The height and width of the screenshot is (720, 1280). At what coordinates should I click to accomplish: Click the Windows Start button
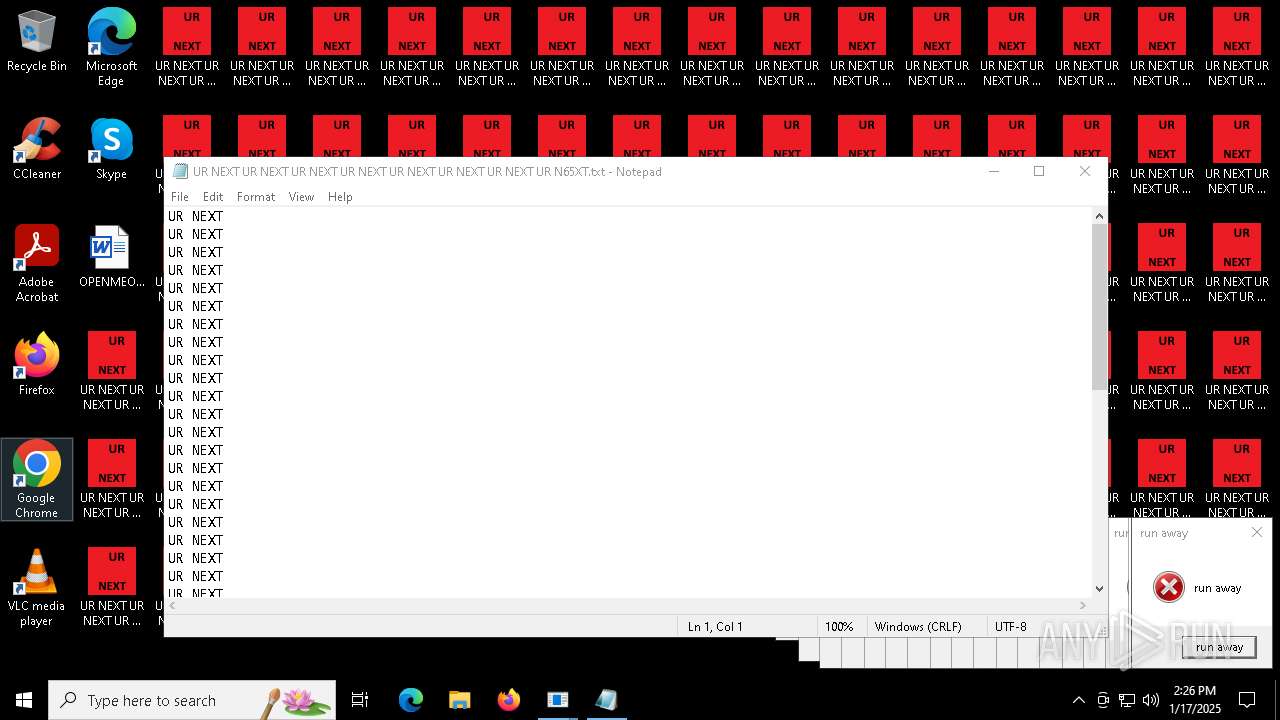[x=24, y=700]
